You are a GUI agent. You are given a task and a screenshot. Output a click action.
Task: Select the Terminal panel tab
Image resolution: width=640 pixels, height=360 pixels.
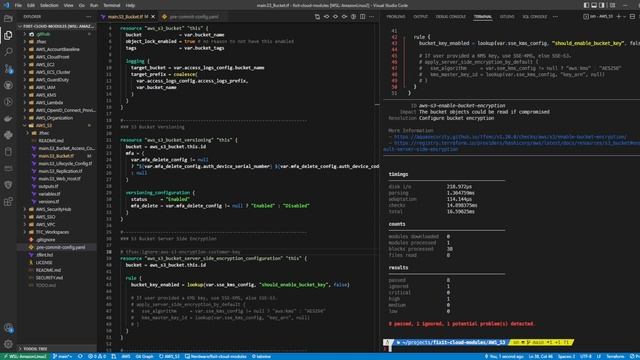click(482, 17)
